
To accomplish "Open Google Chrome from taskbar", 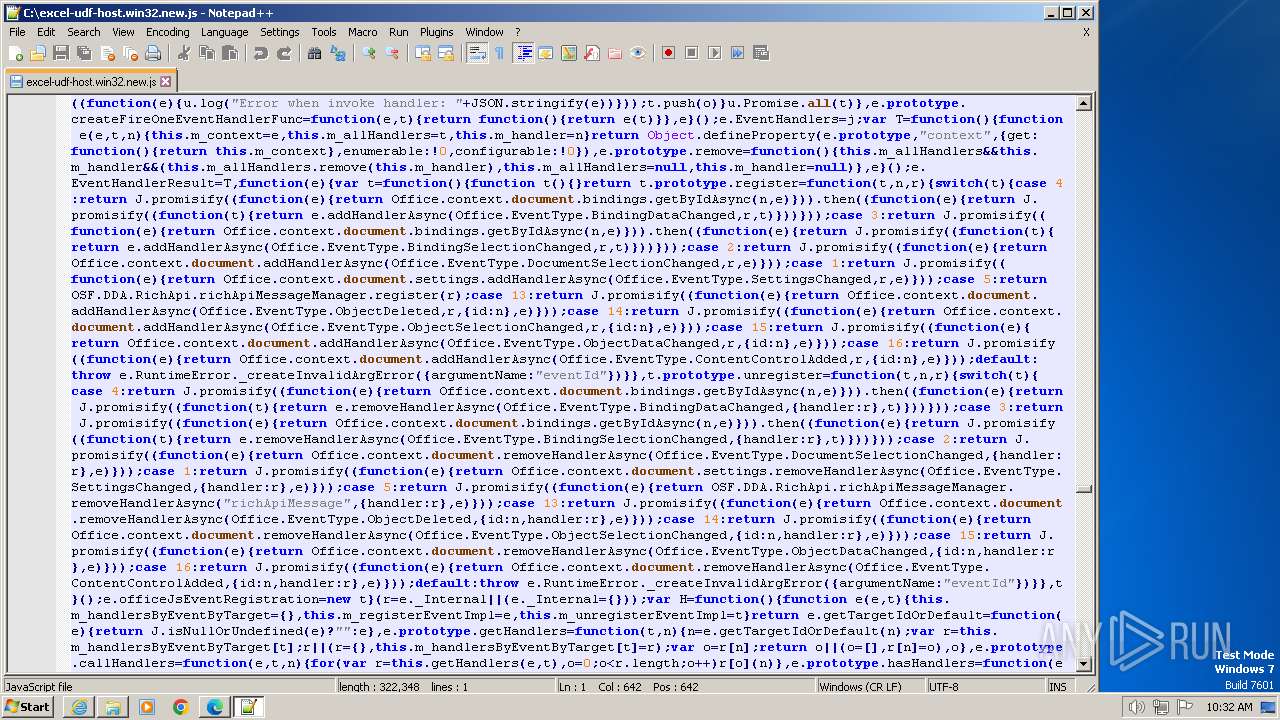I will pyautogui.click(x=181, y=707).
